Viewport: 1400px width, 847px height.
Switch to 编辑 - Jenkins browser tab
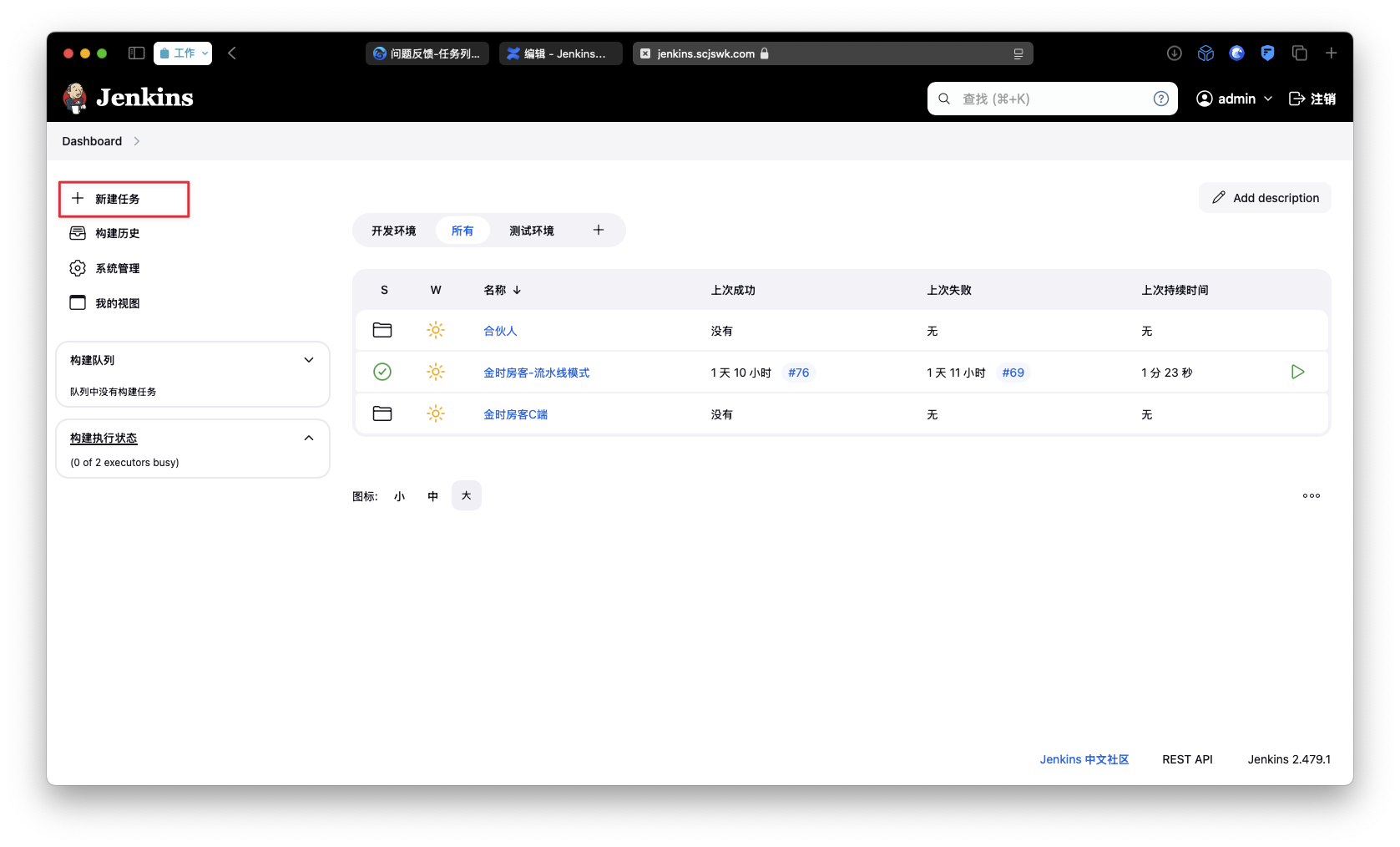pyautogui.click(x=561, y=53)
